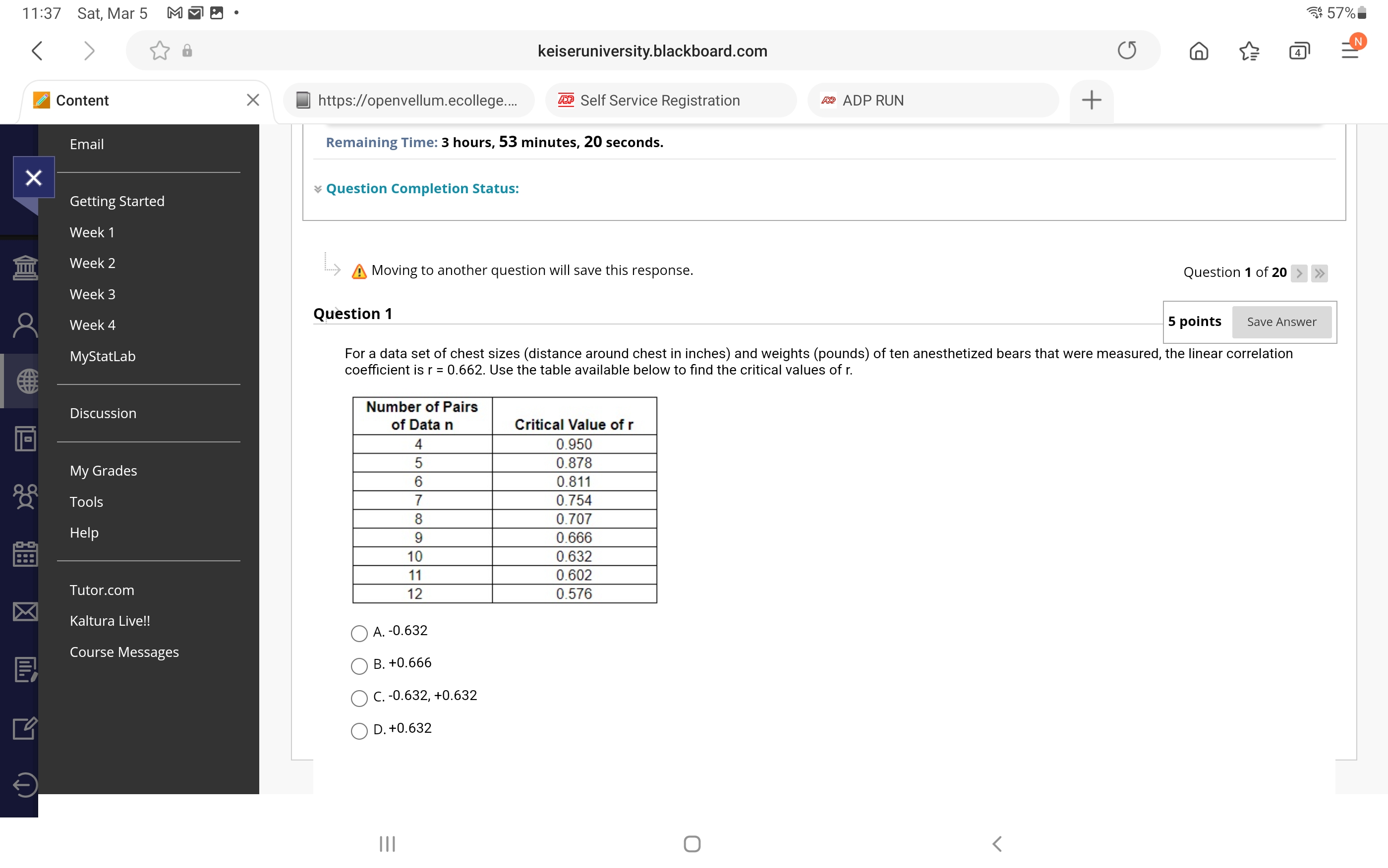Image resolution: width=1388 pixels, height=868 pixels.
Task: Click the sign-out icon at the bottom of the rail
Action: tap(25, 785)
